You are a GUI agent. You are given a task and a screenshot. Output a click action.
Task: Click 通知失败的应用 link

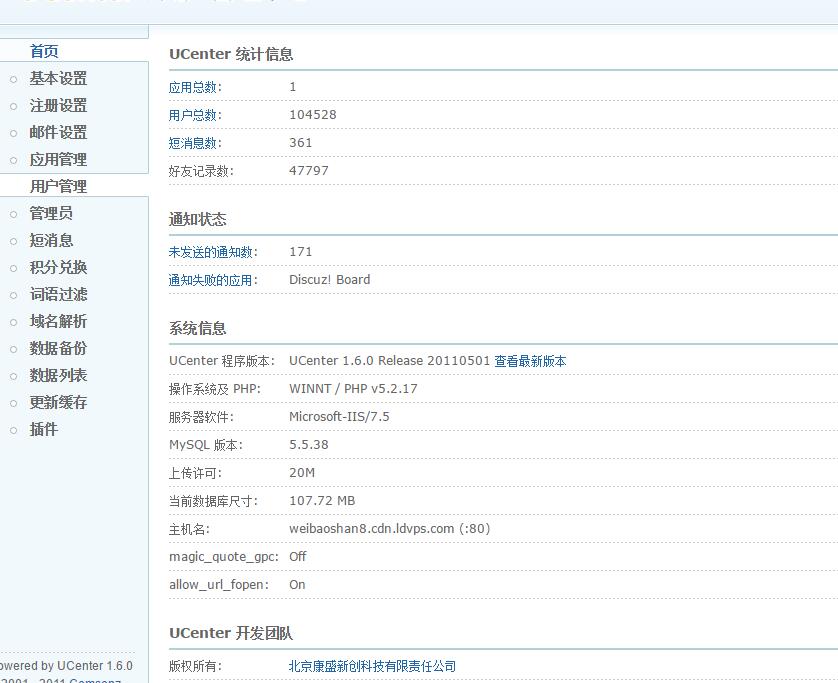213,280
